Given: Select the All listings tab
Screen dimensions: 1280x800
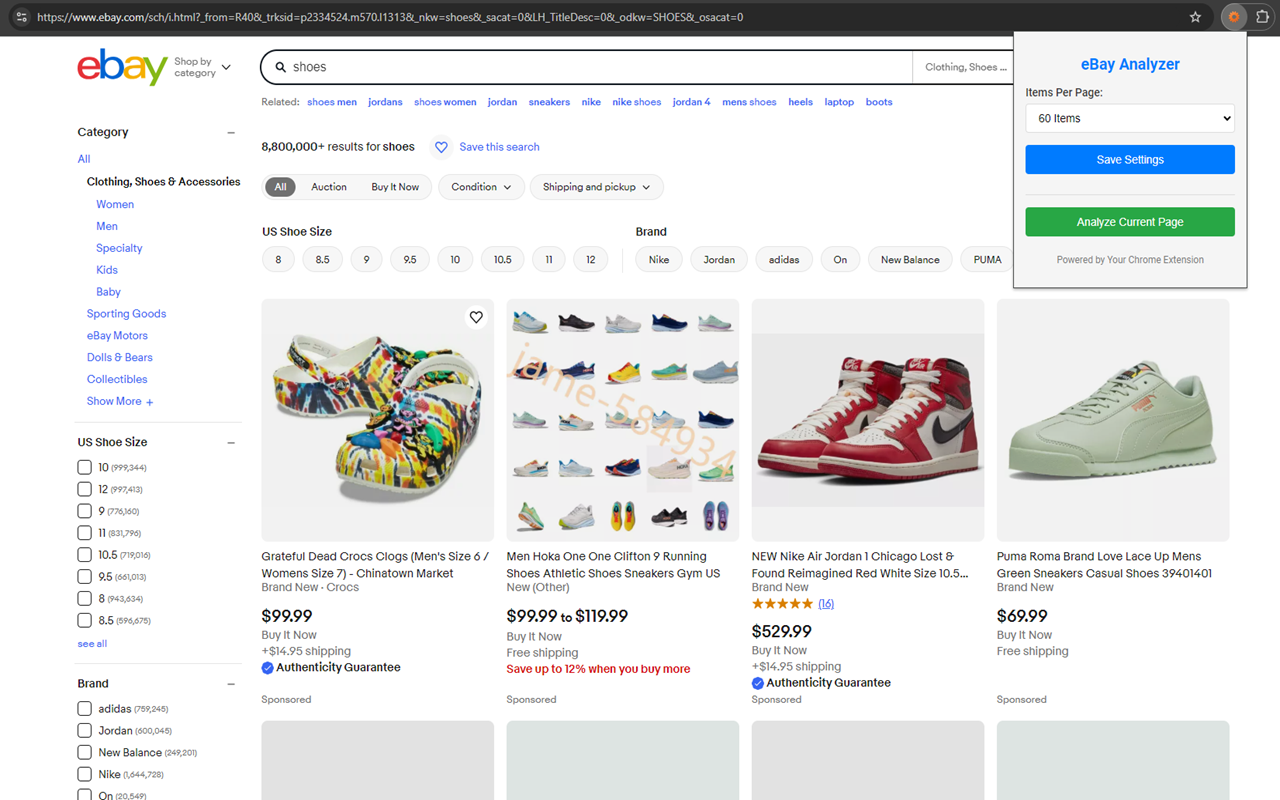Looking at the screenshot, I should pyautogui.click(x=280, y=187).
